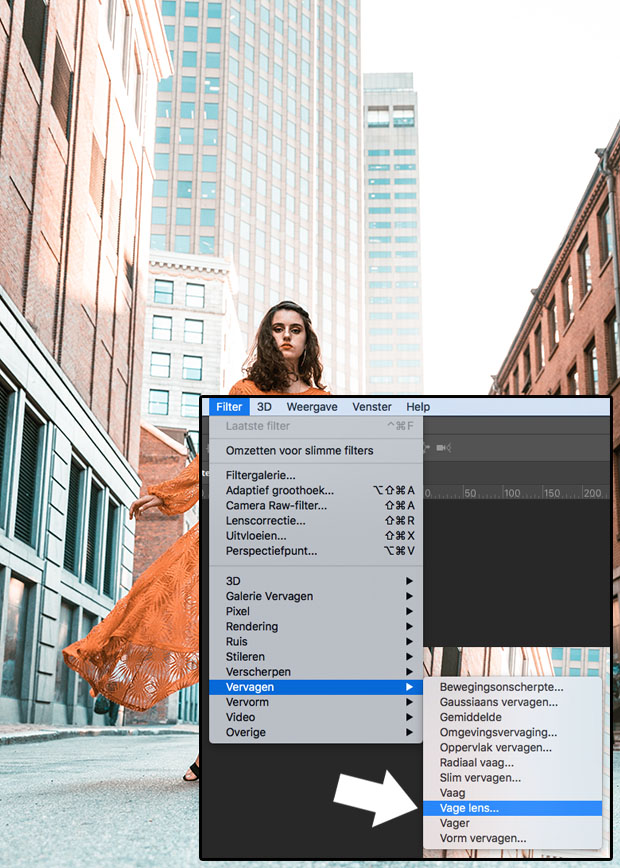Open Filtergalerie... from Filter menu
620x868 pixels.
click(261, 476)
